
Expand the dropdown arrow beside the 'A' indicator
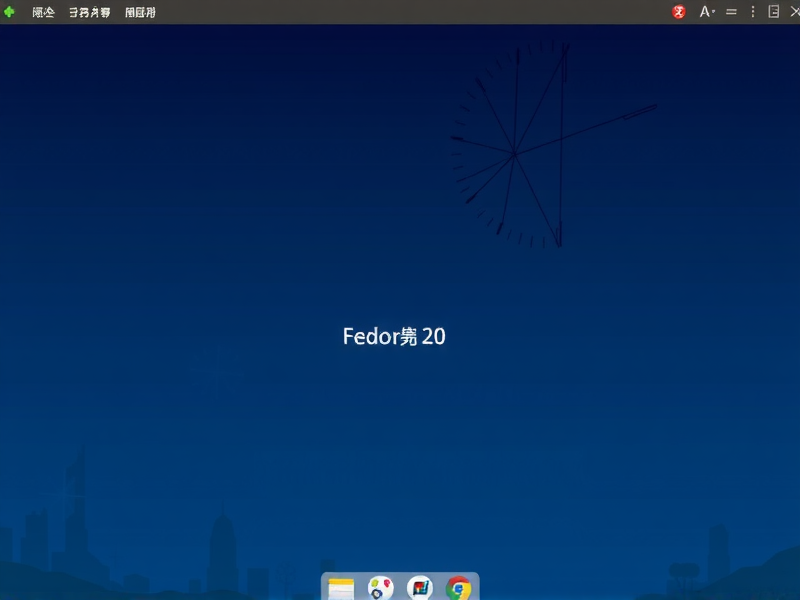[712, 13]
